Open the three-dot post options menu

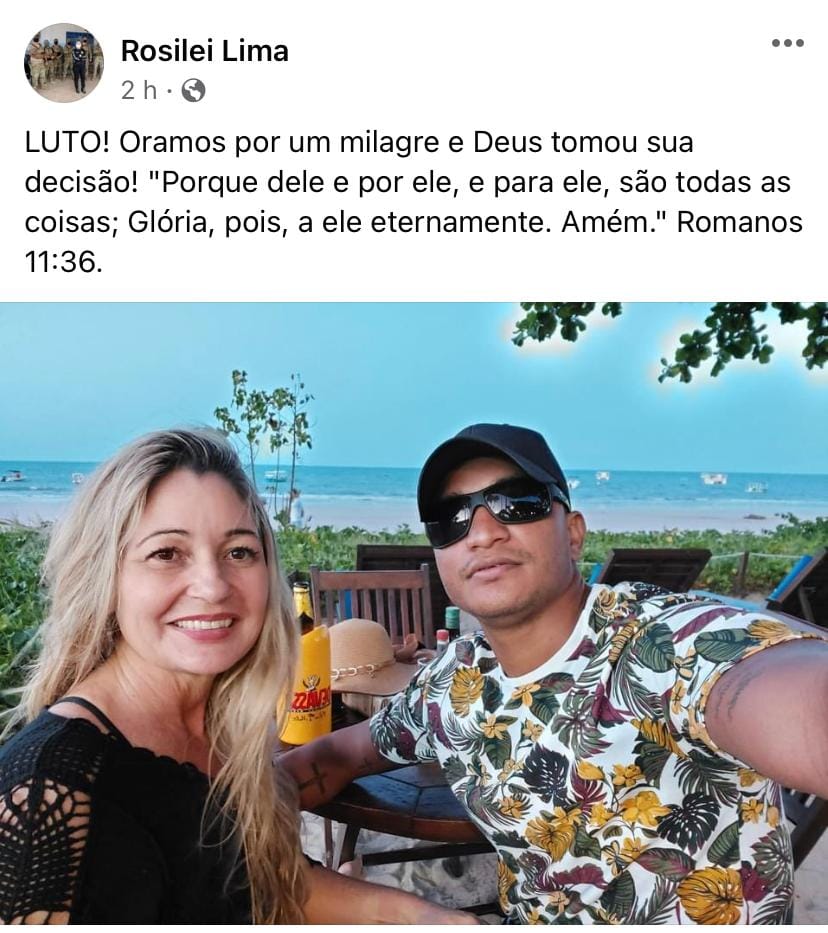click(788, 43)
